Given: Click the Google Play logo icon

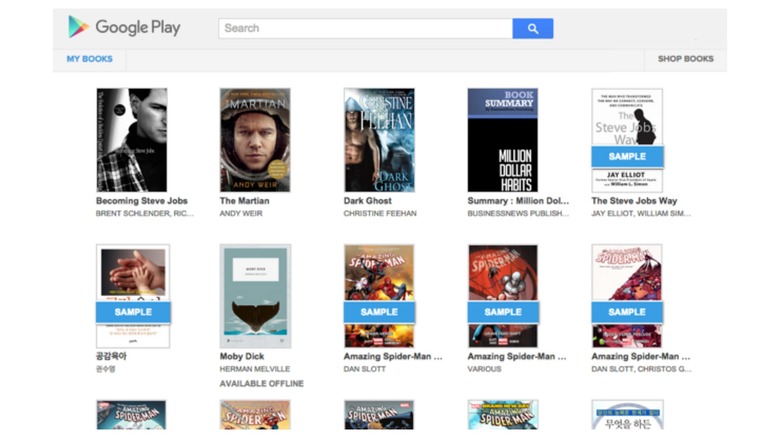Looking at the screenshot, I should (78, 27).
